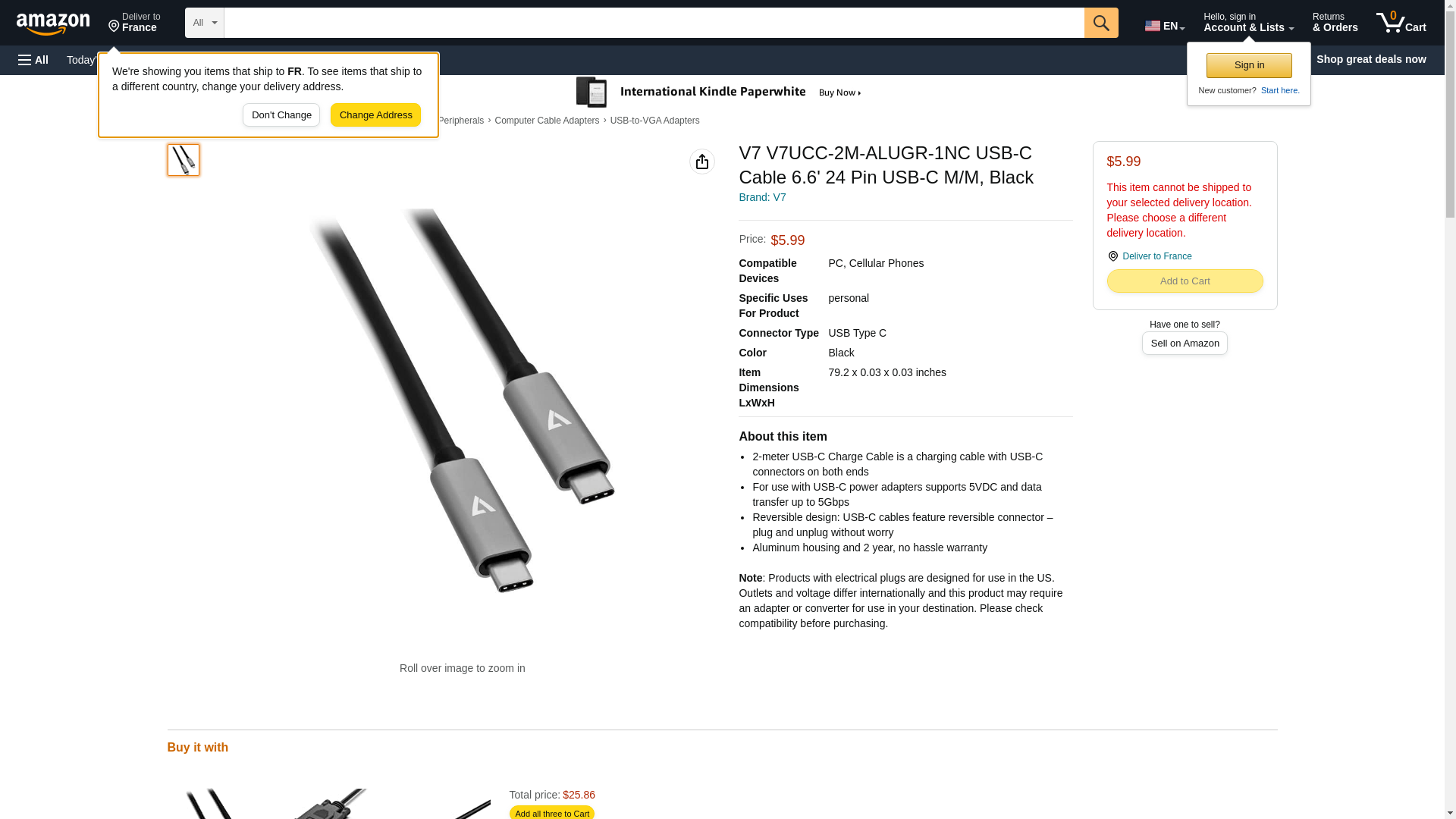Click the Amazon logo

point(53,24)
